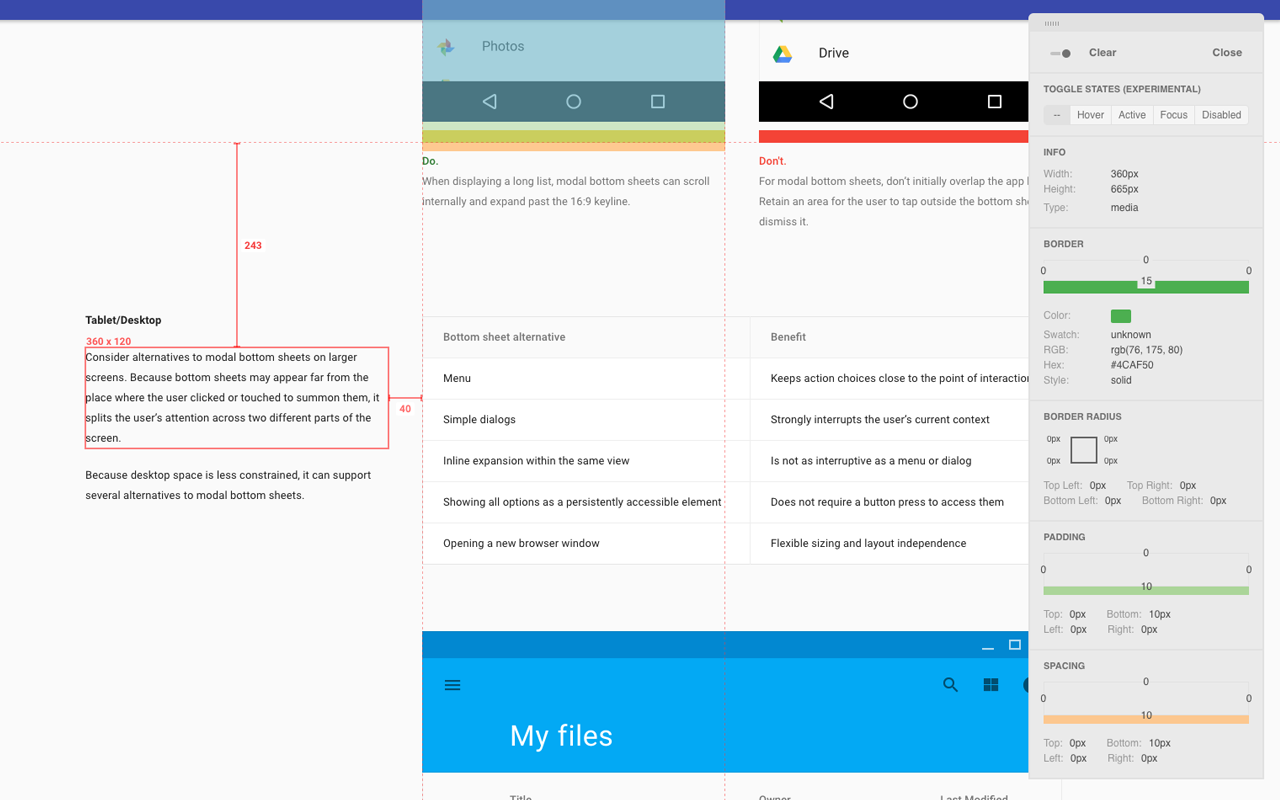
Task: Click the paragraph starting 'Consider alternatives to modal'
Action: [x=236, y=398]
